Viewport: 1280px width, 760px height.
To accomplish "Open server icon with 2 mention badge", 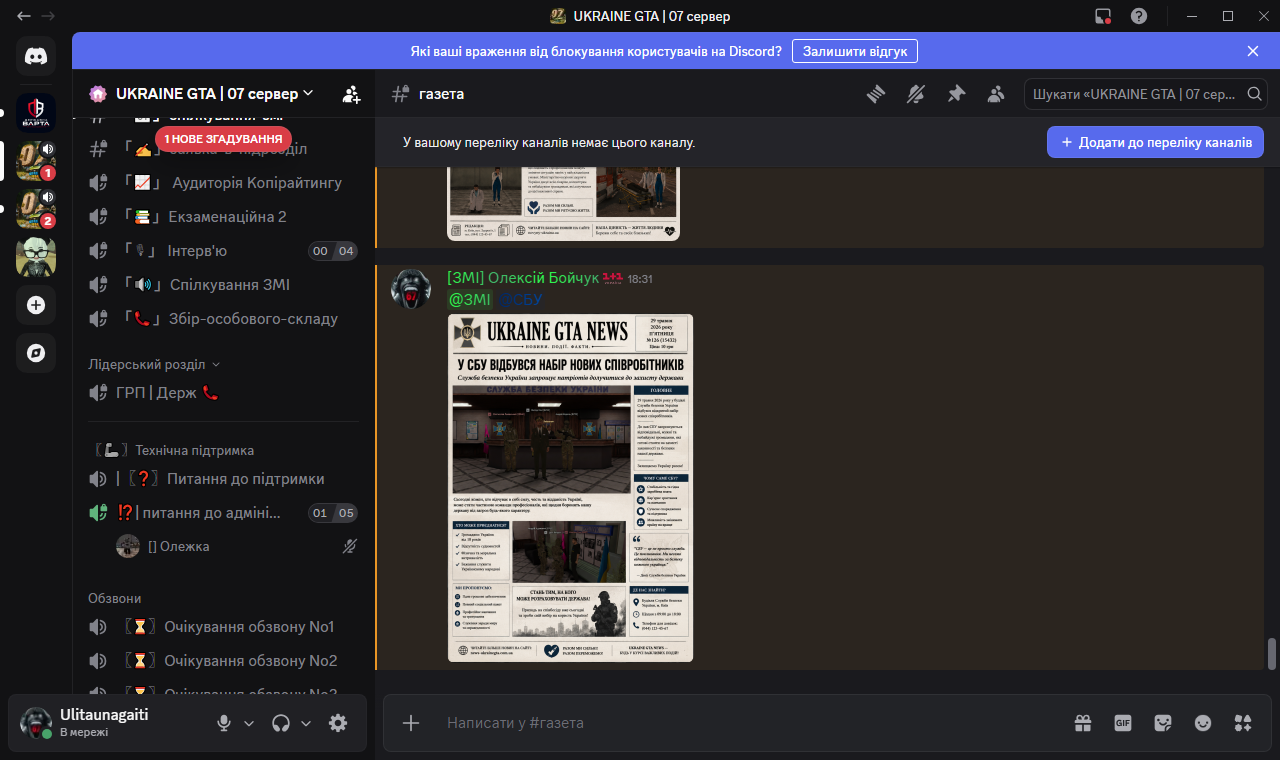I will pos(36,209).
